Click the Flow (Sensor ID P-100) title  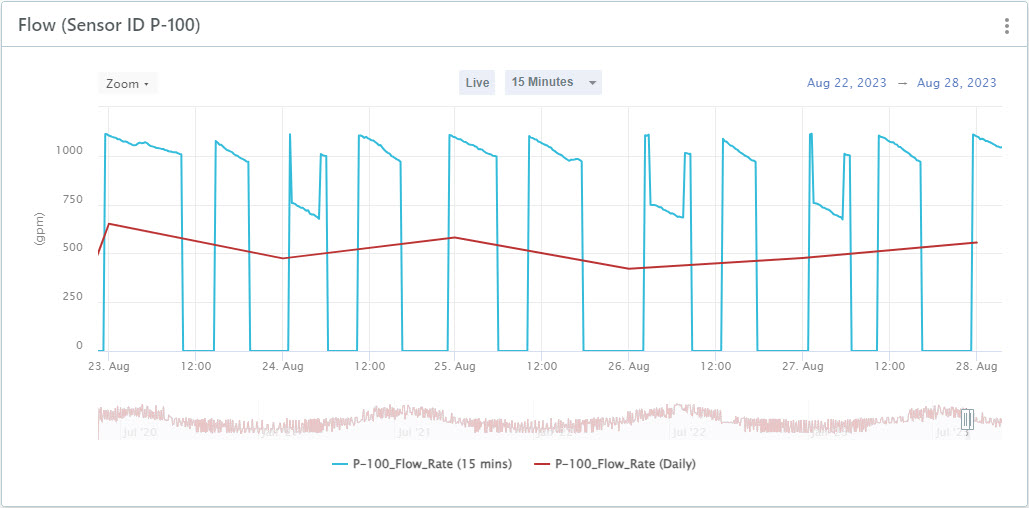[109, 26]
